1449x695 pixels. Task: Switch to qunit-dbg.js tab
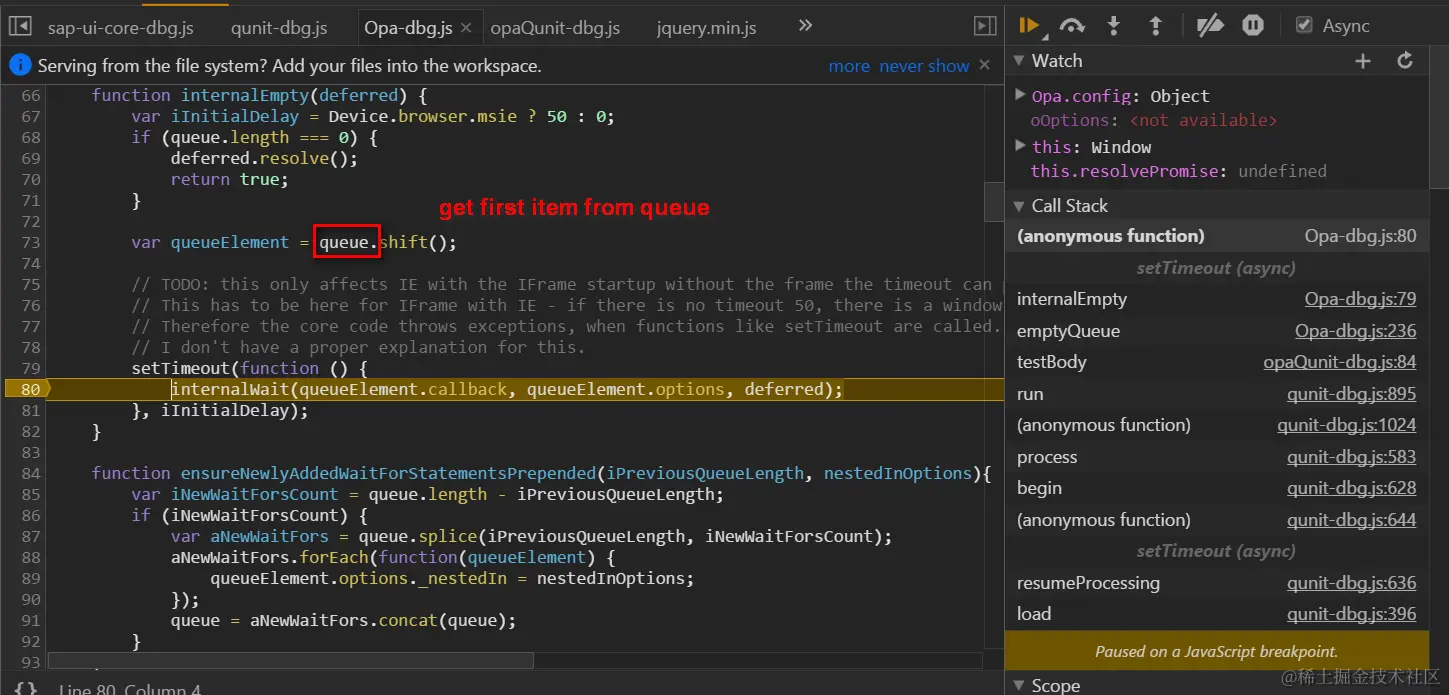point(279,28)
